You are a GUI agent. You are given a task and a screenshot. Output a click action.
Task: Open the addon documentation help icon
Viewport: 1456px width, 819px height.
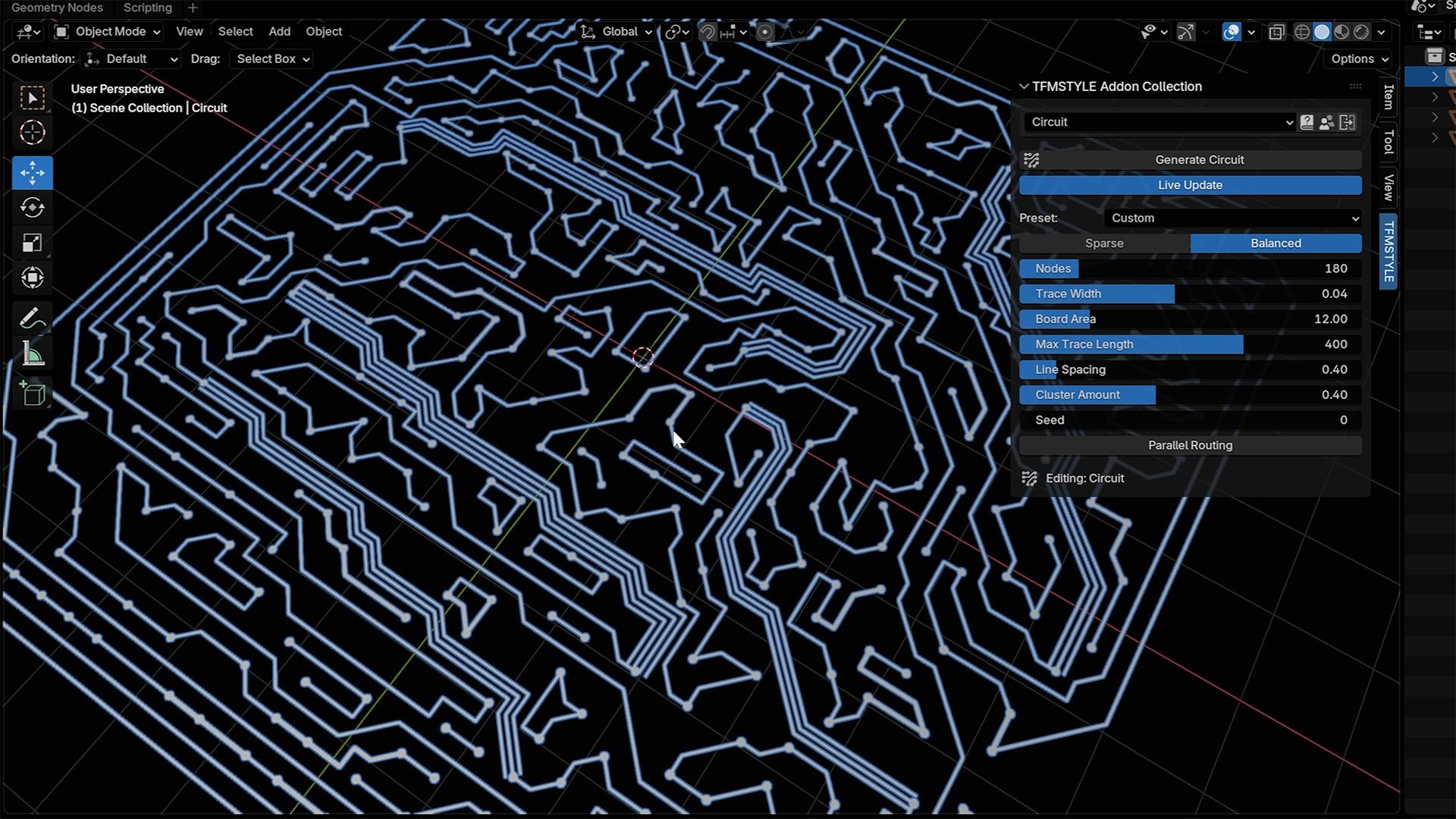(1307, 122)
